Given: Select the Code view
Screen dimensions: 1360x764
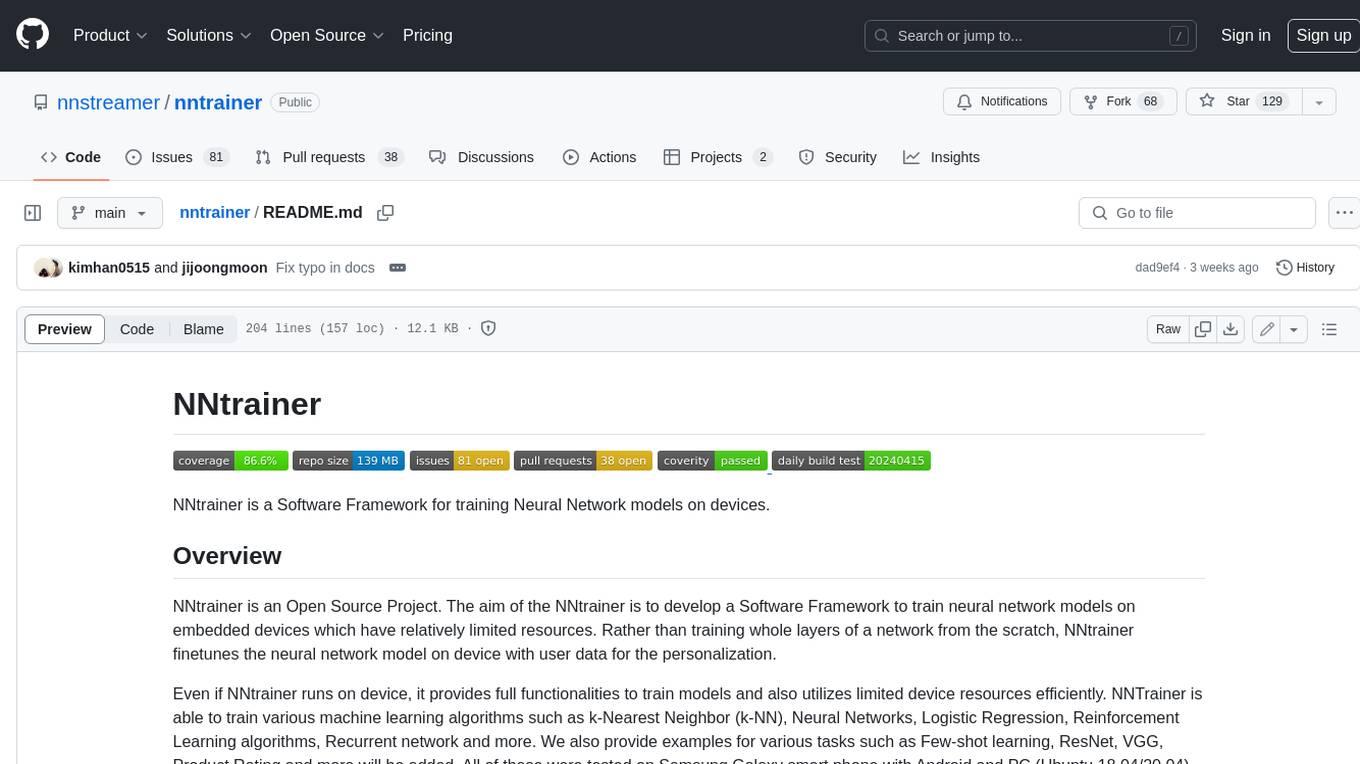Looking at the screenshot, I should [137, 329].
